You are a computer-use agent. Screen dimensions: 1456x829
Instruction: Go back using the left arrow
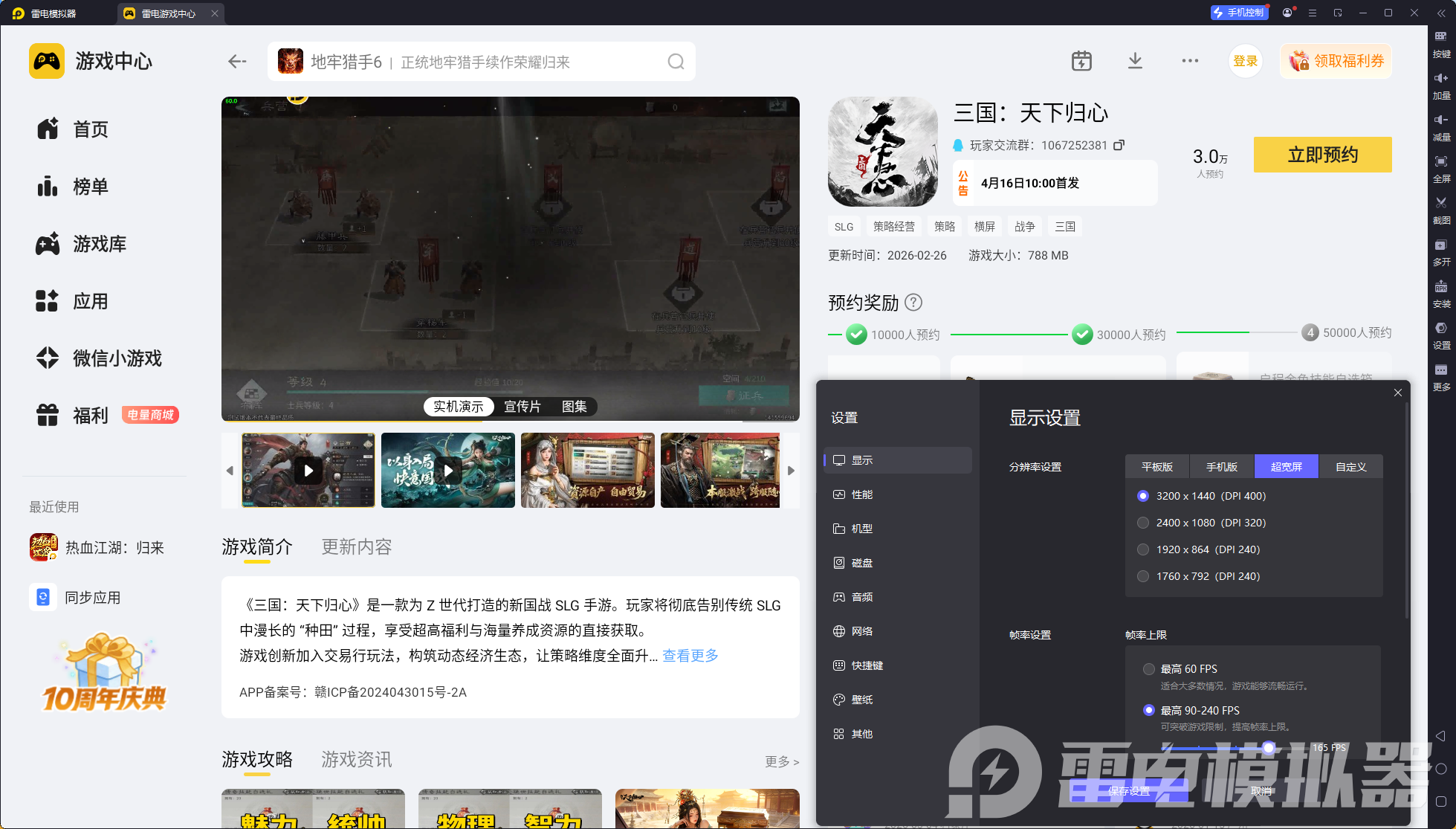(x=237, y=62)
